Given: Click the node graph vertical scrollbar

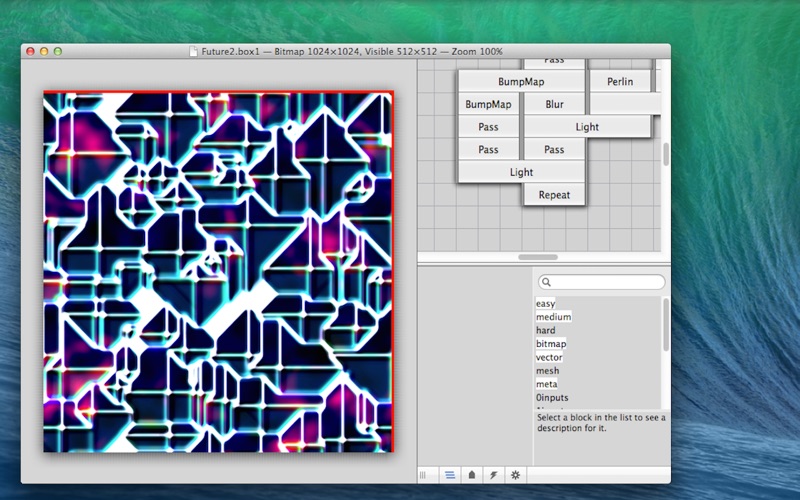Looking at the screenshot, I should 665,154.
